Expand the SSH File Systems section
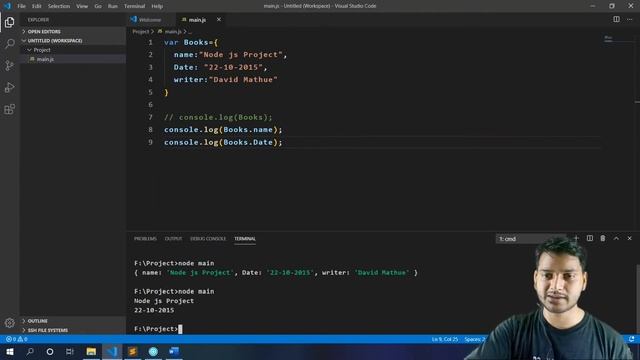 73,330
